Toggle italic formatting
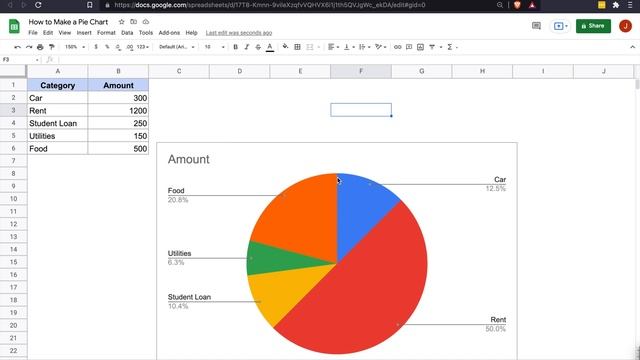640x360 pixels. click(247, 47)
